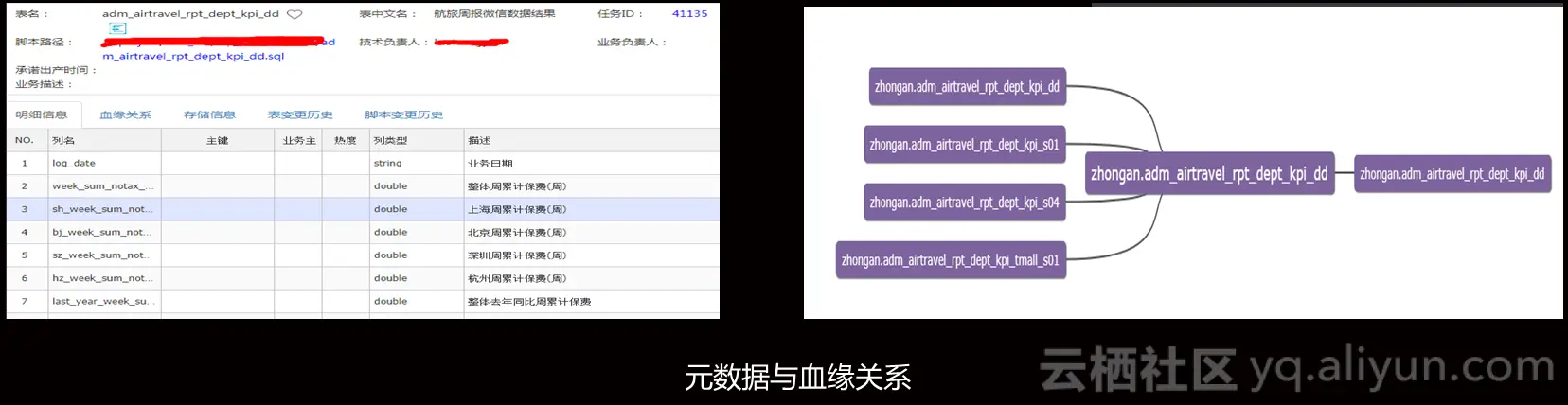Select lineage node zhongan.adm_airtravel_rpt_dept_kpi_tmall_s01

coord(951,260)
